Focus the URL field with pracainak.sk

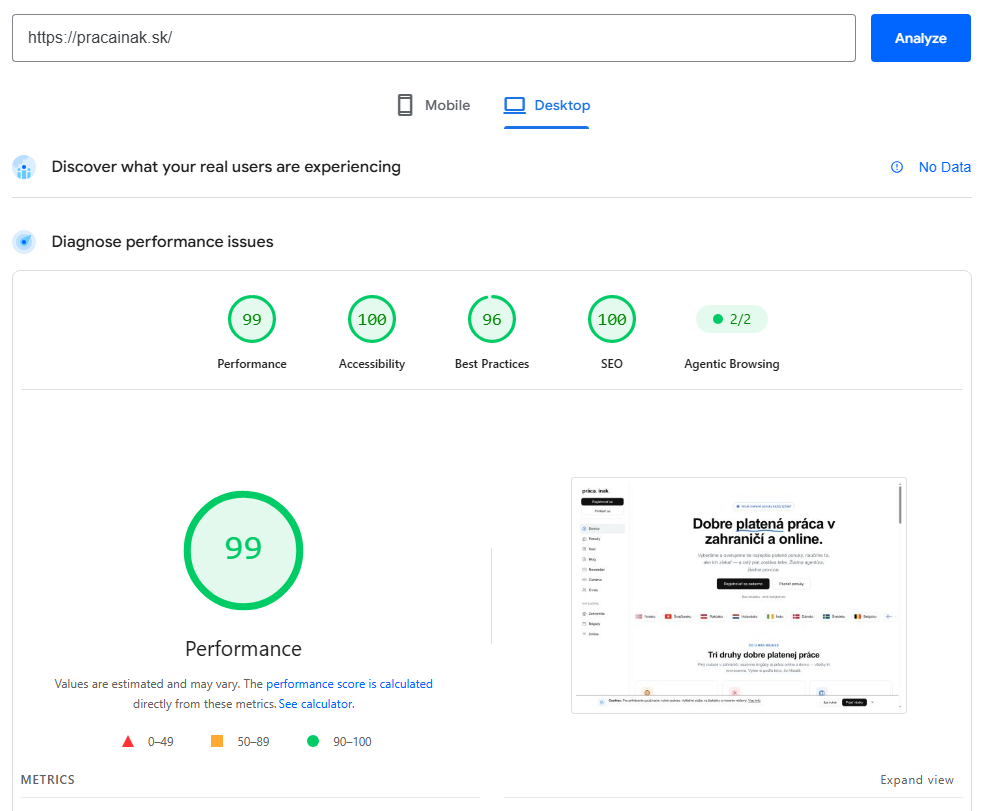click(433, 38)
